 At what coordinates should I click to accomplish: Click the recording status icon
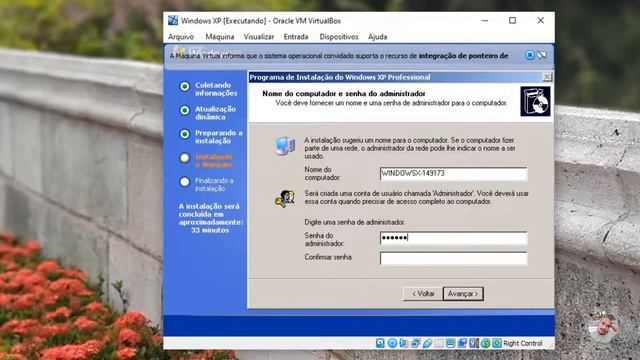point(462,343)
